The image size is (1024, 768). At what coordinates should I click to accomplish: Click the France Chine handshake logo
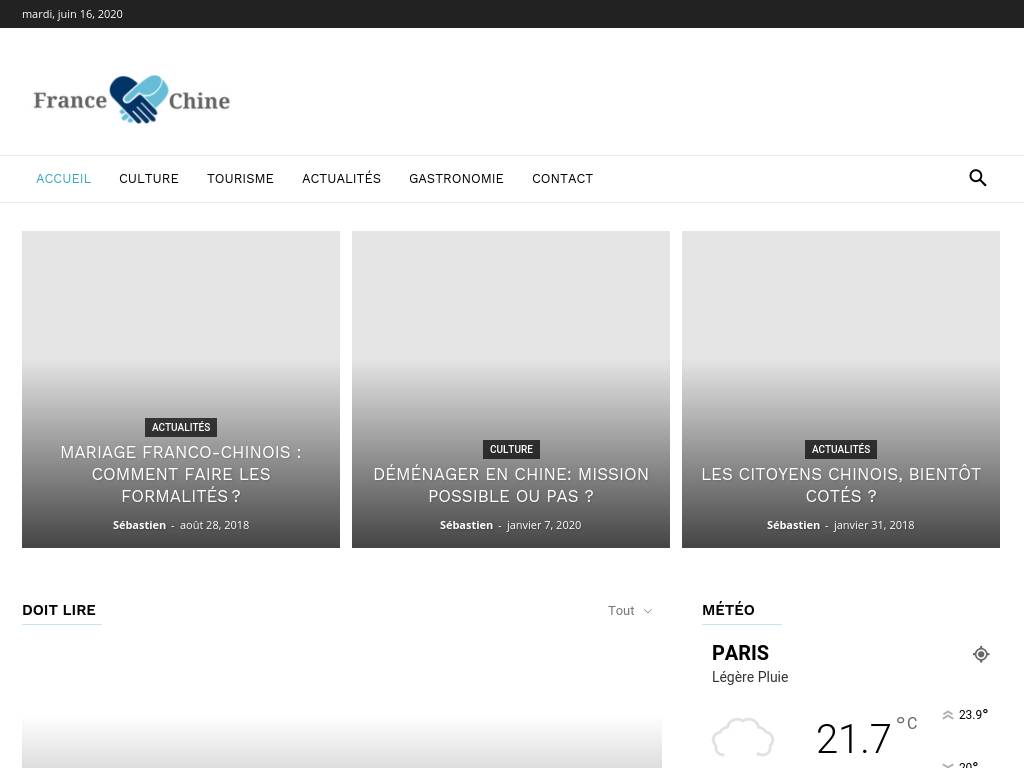click(x=132, y=100)
